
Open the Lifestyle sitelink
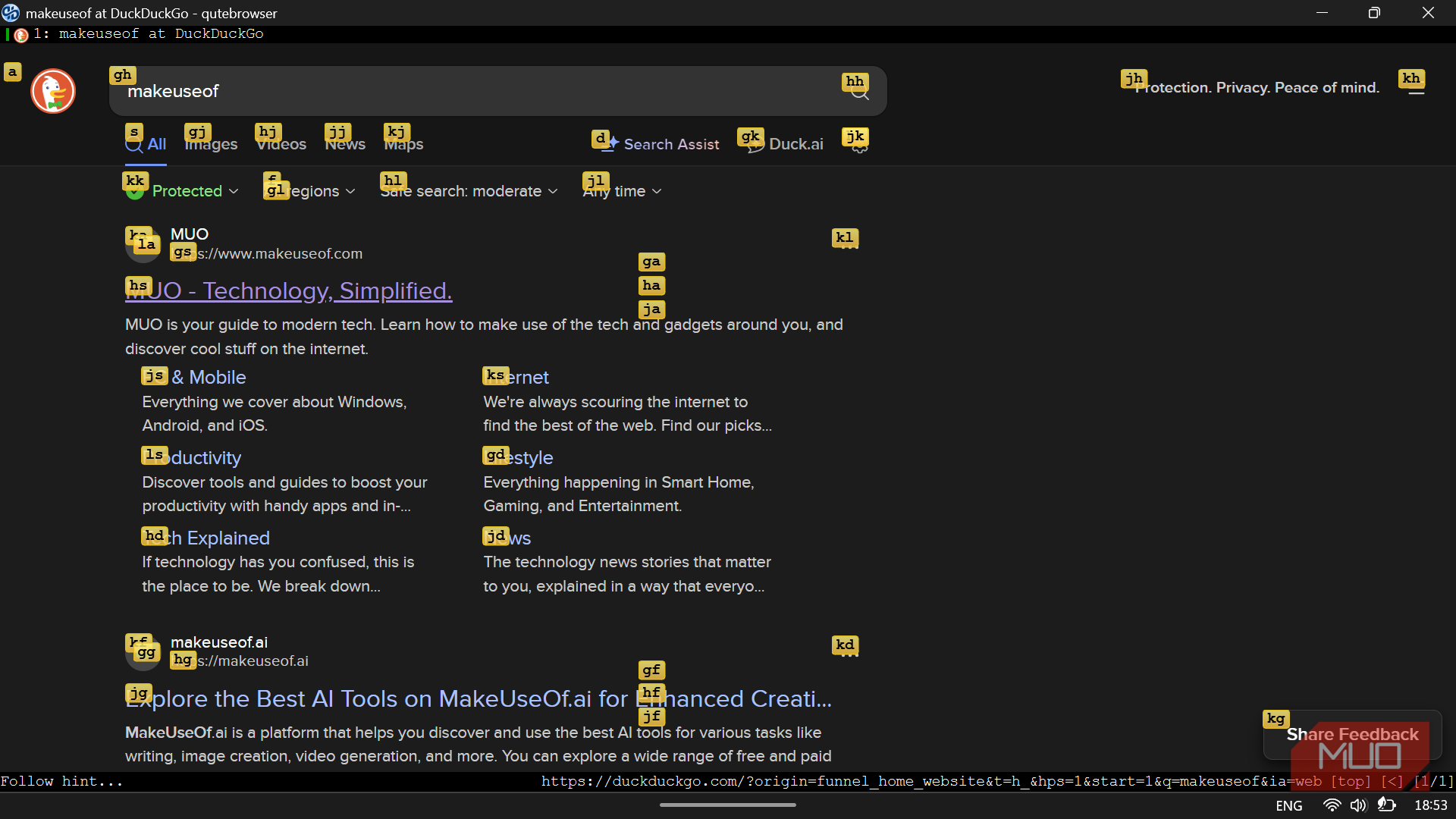(x=519, y=457)
